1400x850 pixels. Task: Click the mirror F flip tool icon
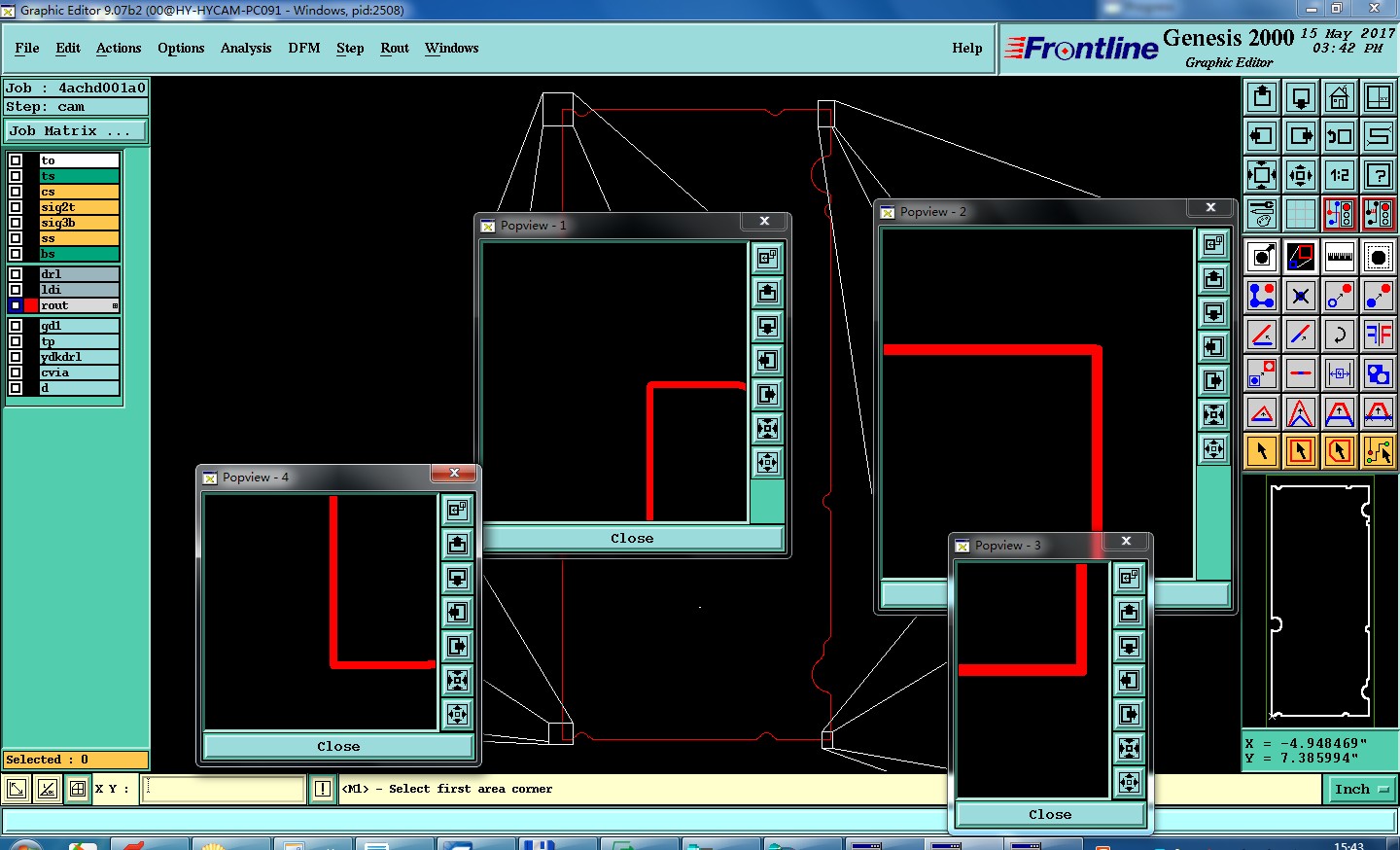point(1379,335)
